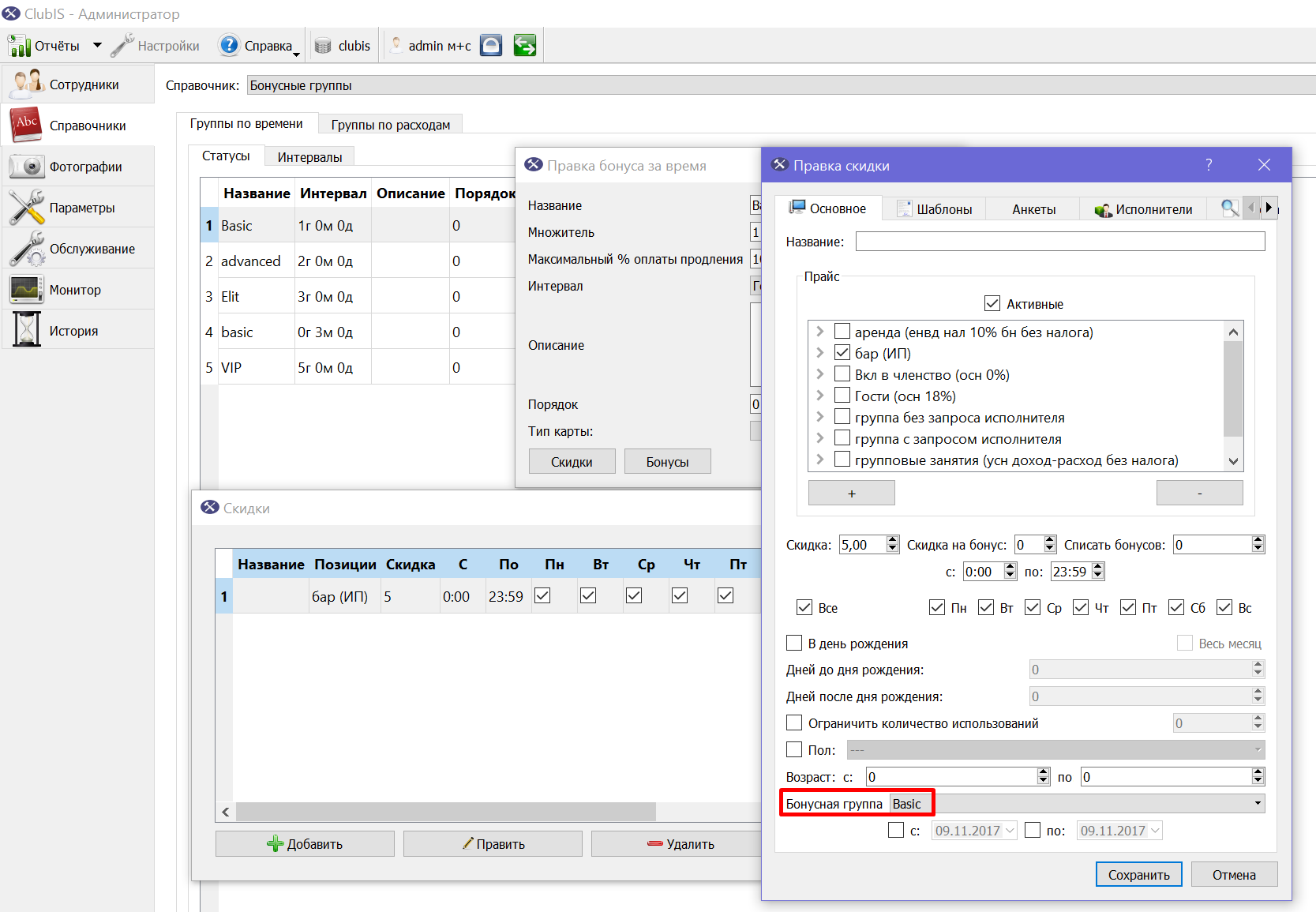Click the Добавить button
The image size is (1316, 912).
(305, 844)
